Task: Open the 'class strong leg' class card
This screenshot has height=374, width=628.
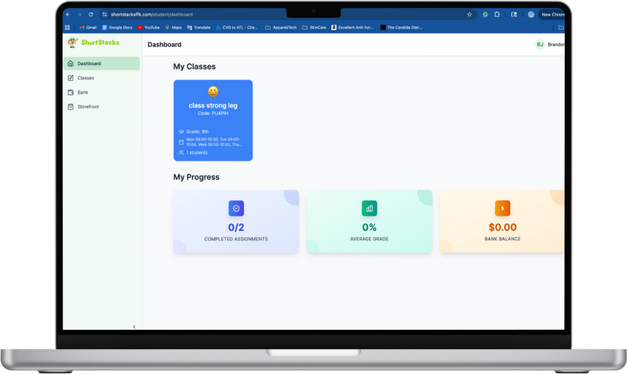Action: 213,120
